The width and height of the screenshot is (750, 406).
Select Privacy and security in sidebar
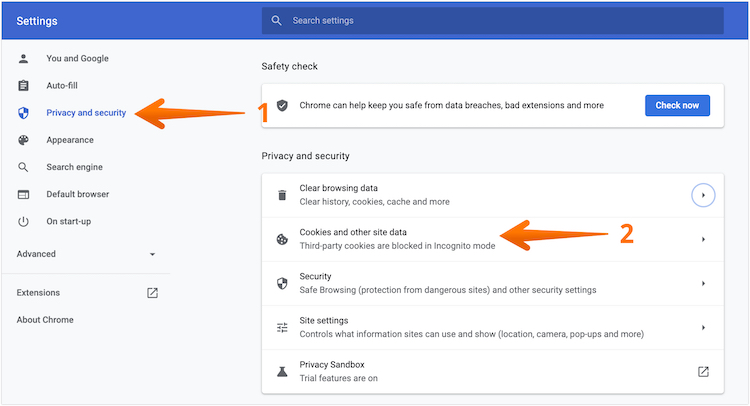click(x=86, y=113)
